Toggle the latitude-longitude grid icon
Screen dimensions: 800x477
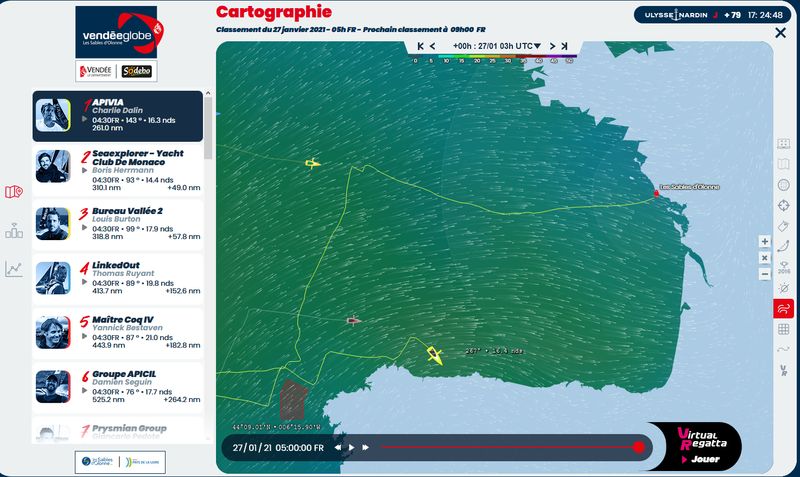coord(783,329)
